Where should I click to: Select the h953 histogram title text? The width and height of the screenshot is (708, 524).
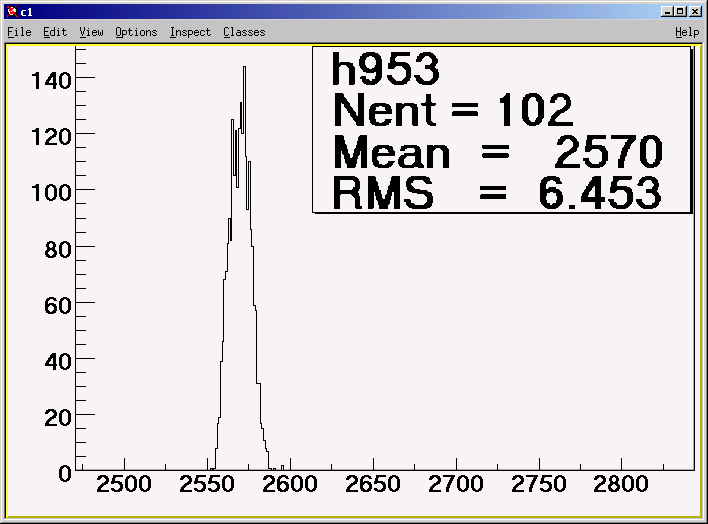[386, 69]
